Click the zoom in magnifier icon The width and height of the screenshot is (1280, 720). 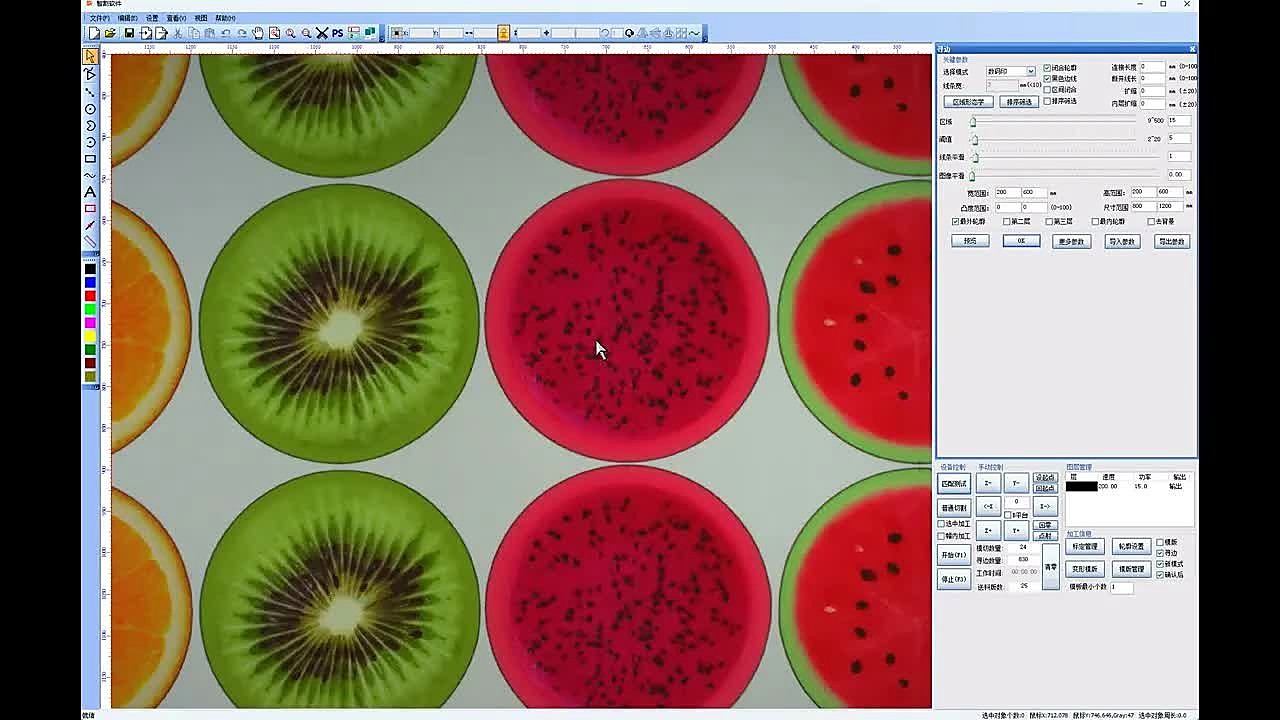290,33
